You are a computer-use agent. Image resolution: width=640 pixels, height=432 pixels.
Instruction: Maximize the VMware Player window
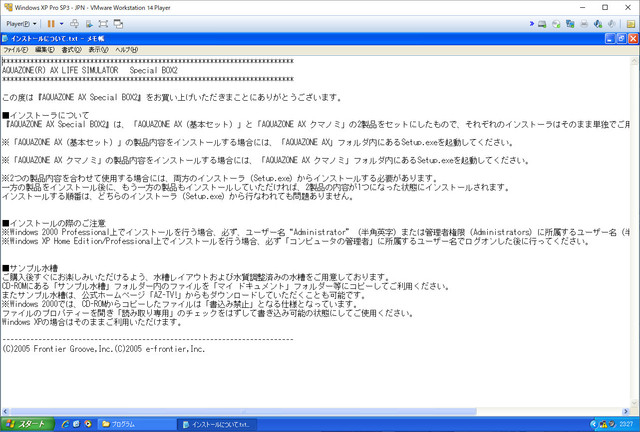[605, 7]
